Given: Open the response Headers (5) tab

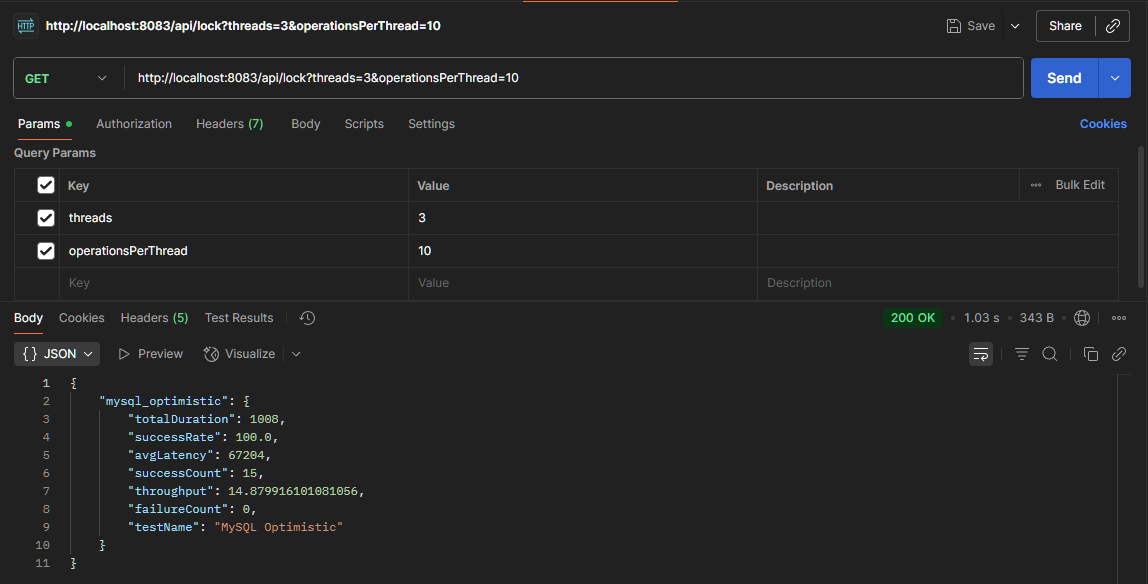Looking at the screenshot, I should point(154,318).
